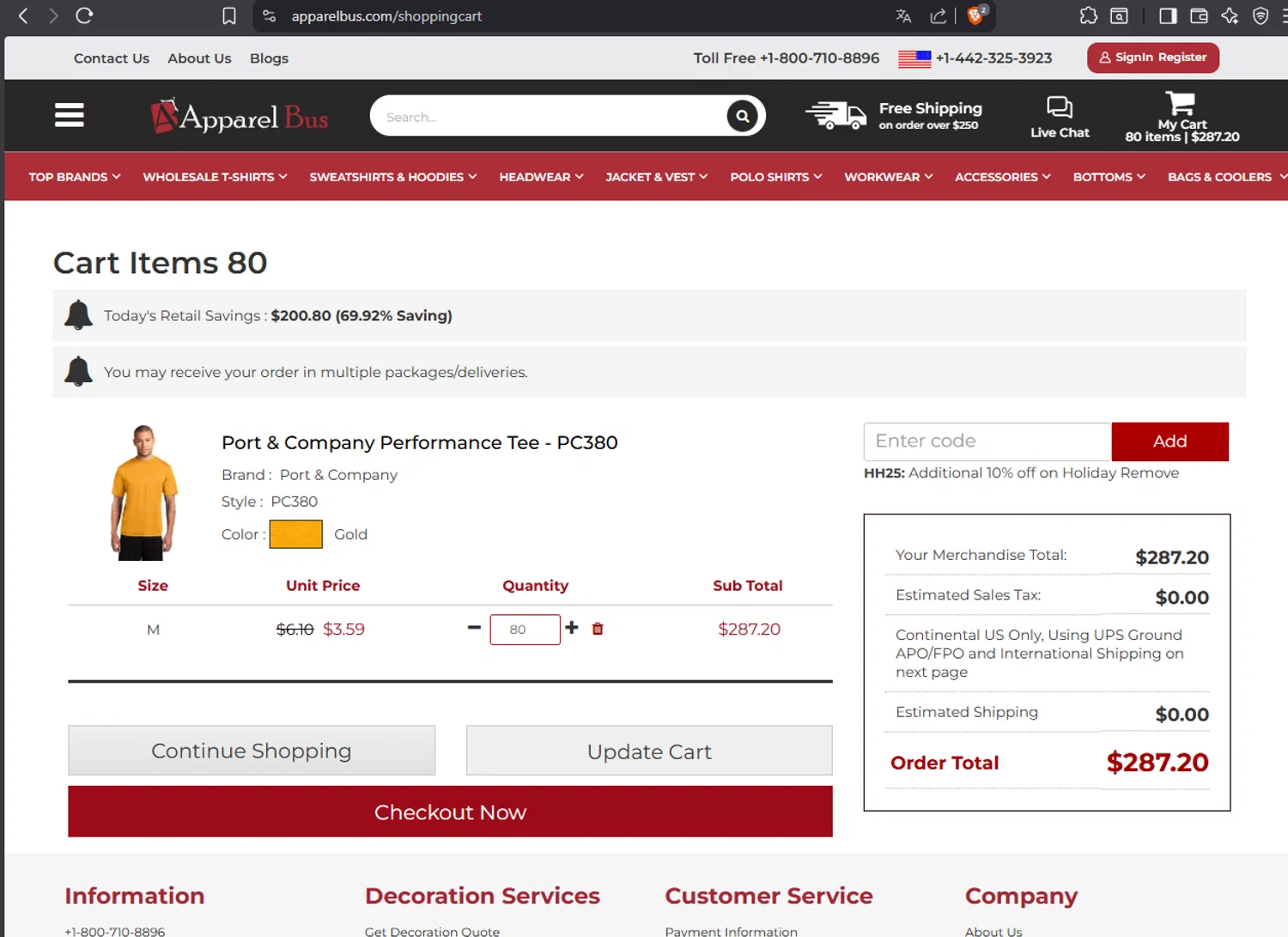Open the Bottoms dropdown
This screenshot has width=1288, height=937.
1109,177
